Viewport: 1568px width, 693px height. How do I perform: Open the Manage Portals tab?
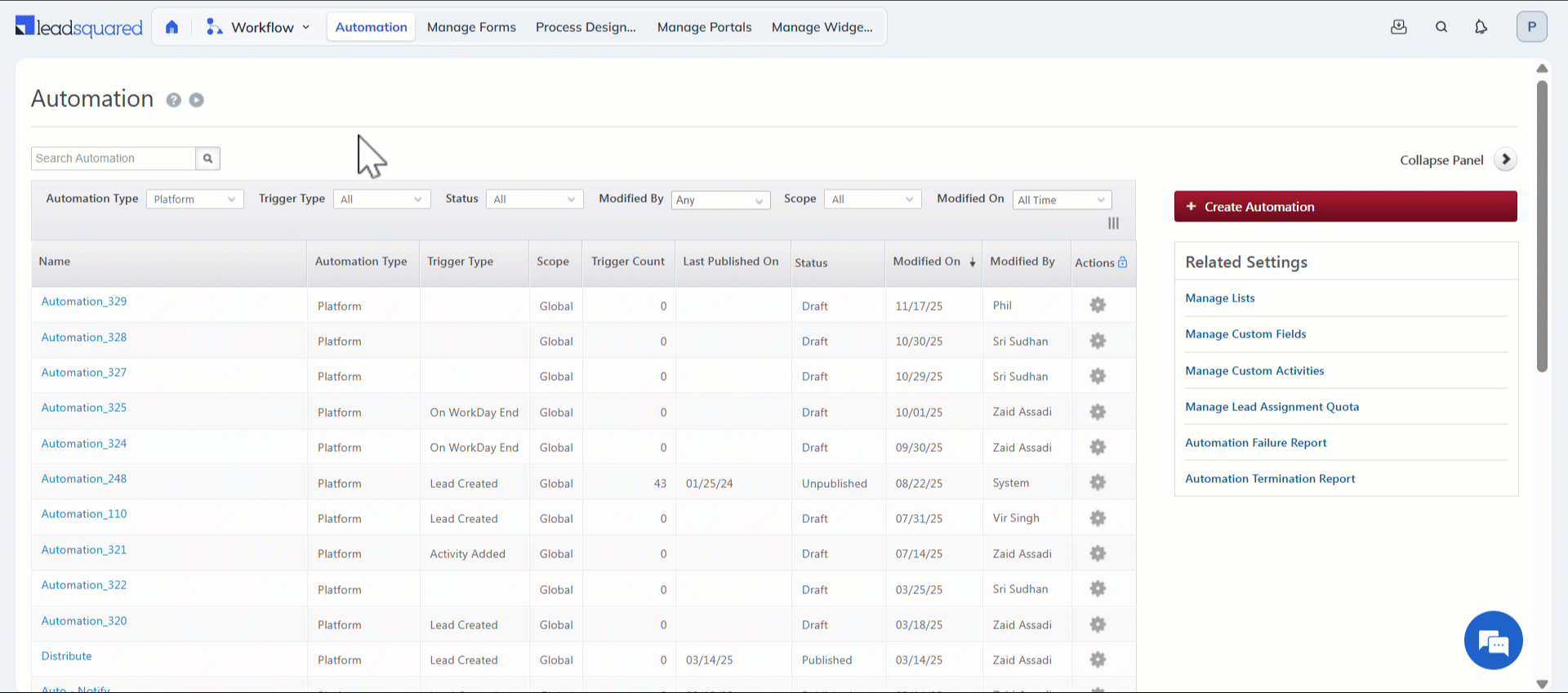click(704, 27)
